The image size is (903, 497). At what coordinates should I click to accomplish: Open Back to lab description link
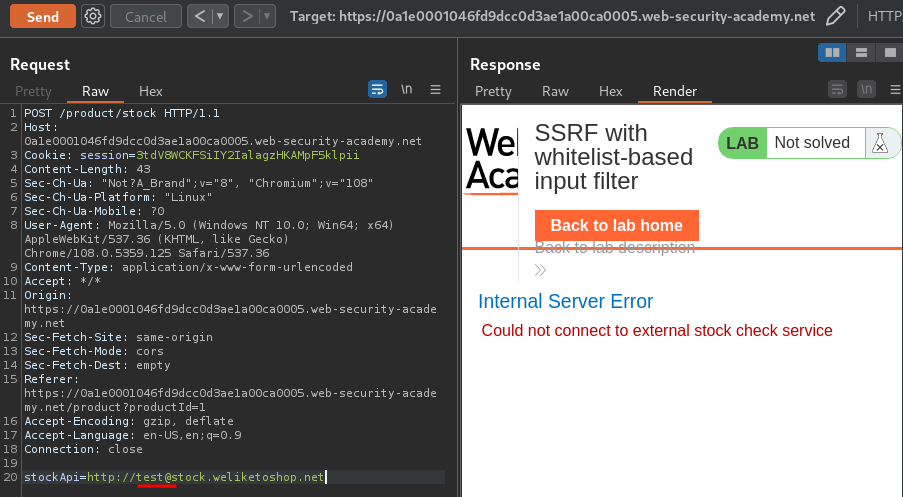pyautogui.click(x=614, y=248)
